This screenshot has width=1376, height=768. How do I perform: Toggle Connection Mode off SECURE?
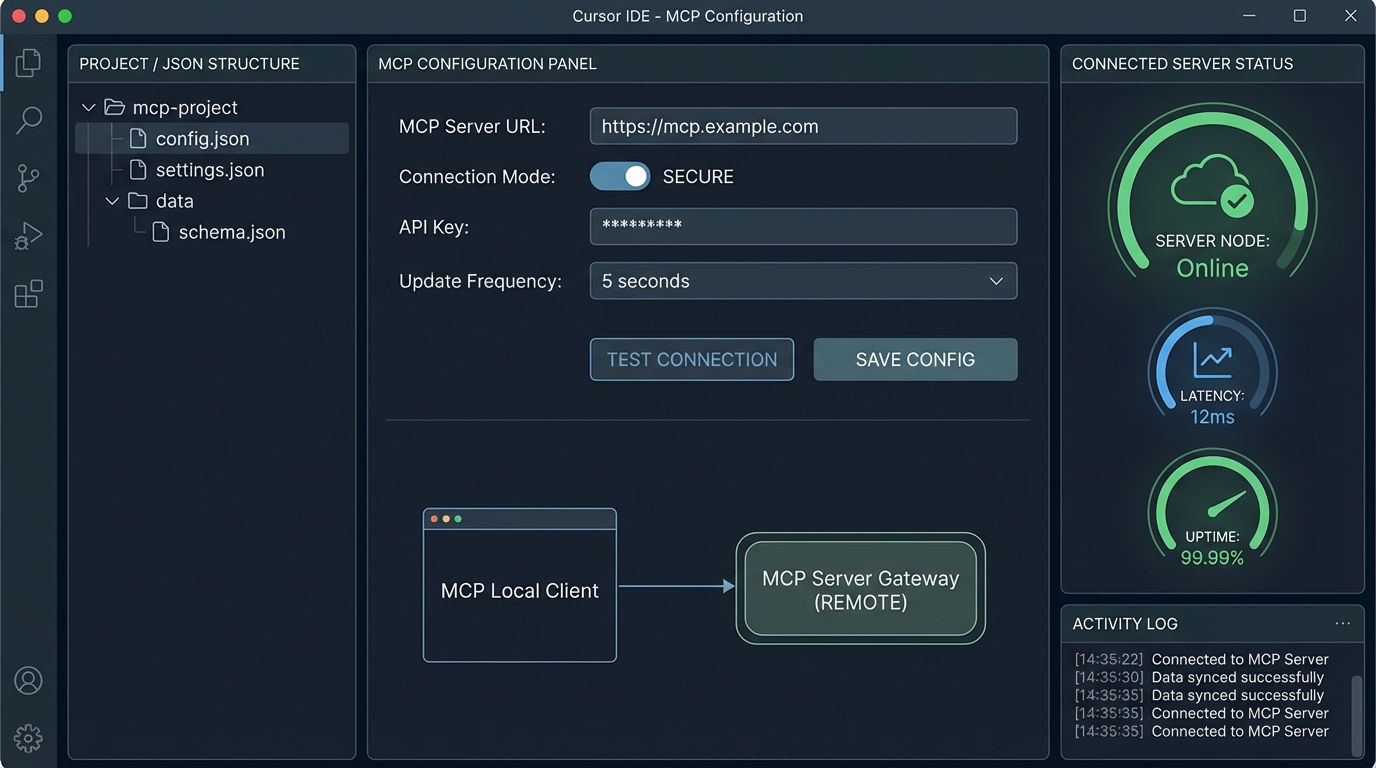[620, 176]
